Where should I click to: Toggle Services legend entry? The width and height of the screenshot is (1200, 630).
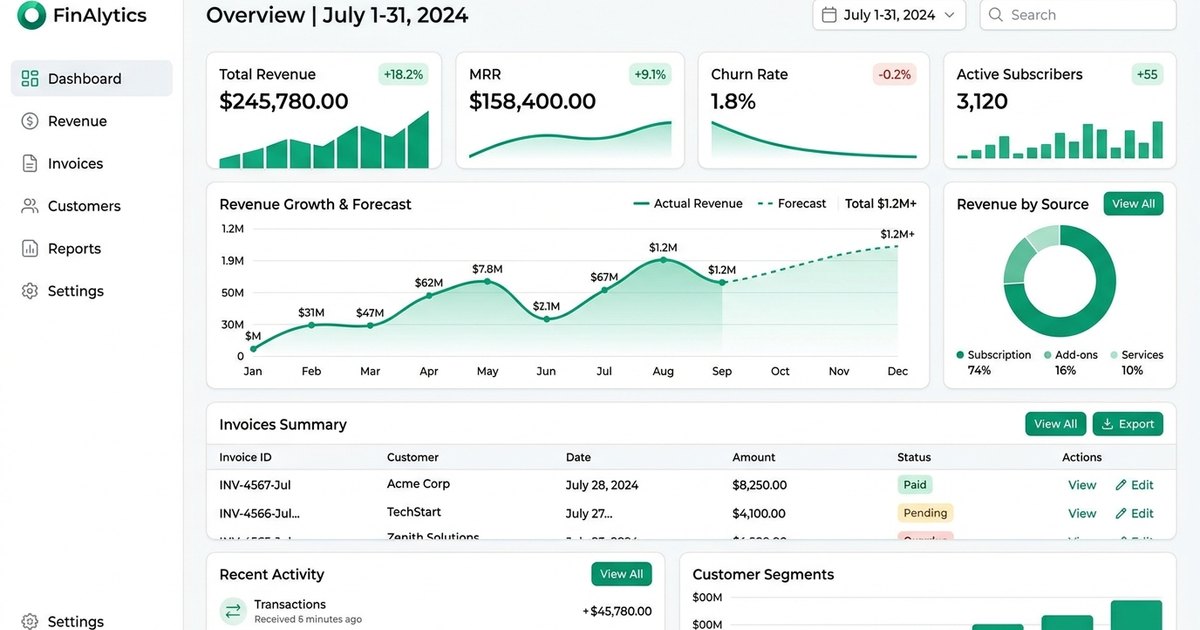pyautogui.click(x=1136, y=355)
